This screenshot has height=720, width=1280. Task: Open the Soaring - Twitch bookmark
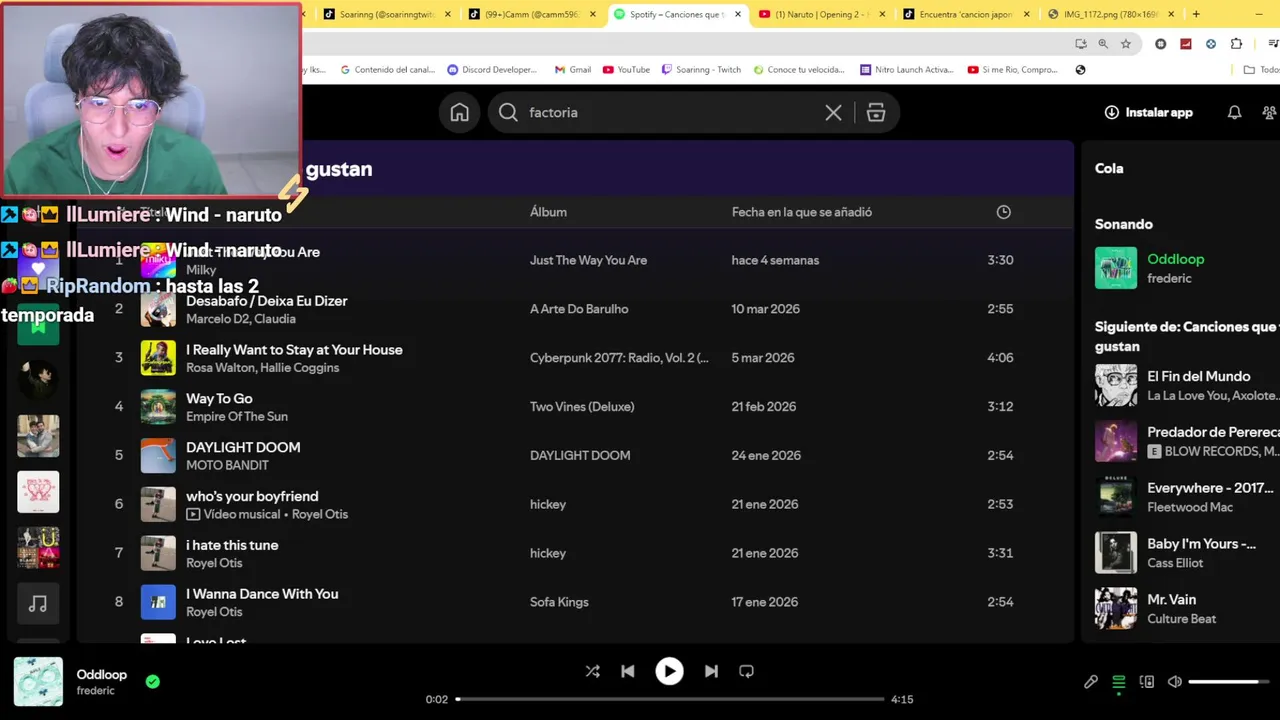[701, 70]
